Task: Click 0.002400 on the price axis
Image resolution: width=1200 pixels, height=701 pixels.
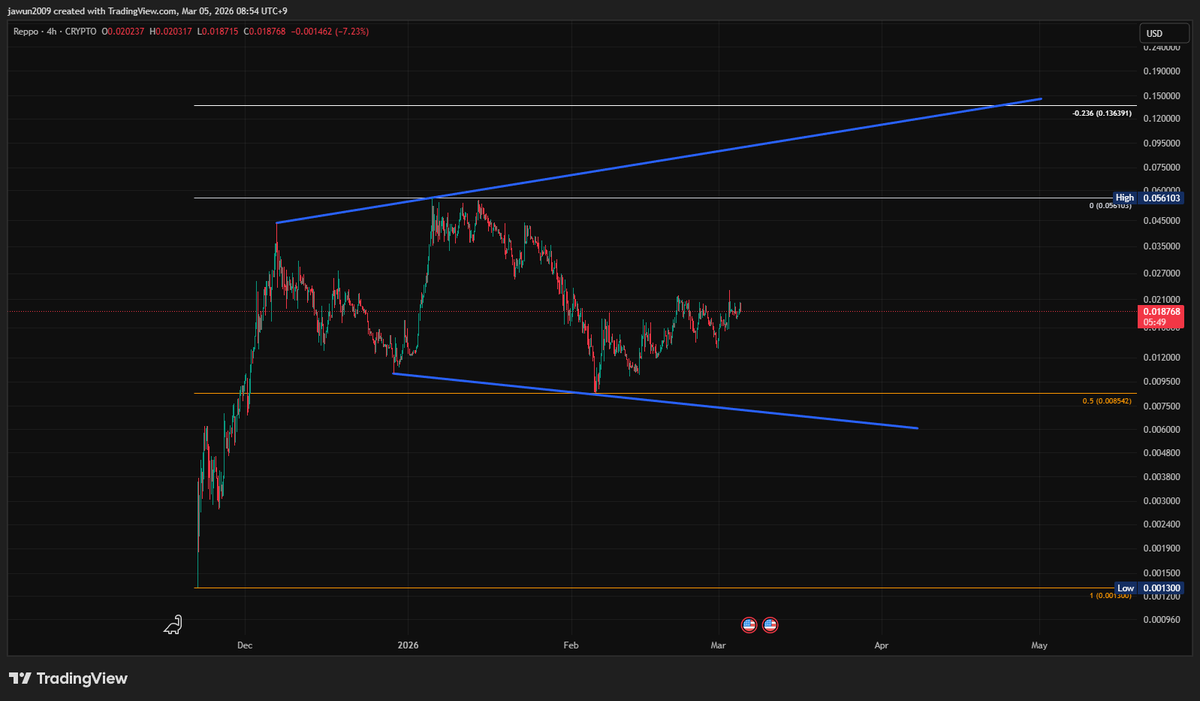Action: tap(1160, 524)
